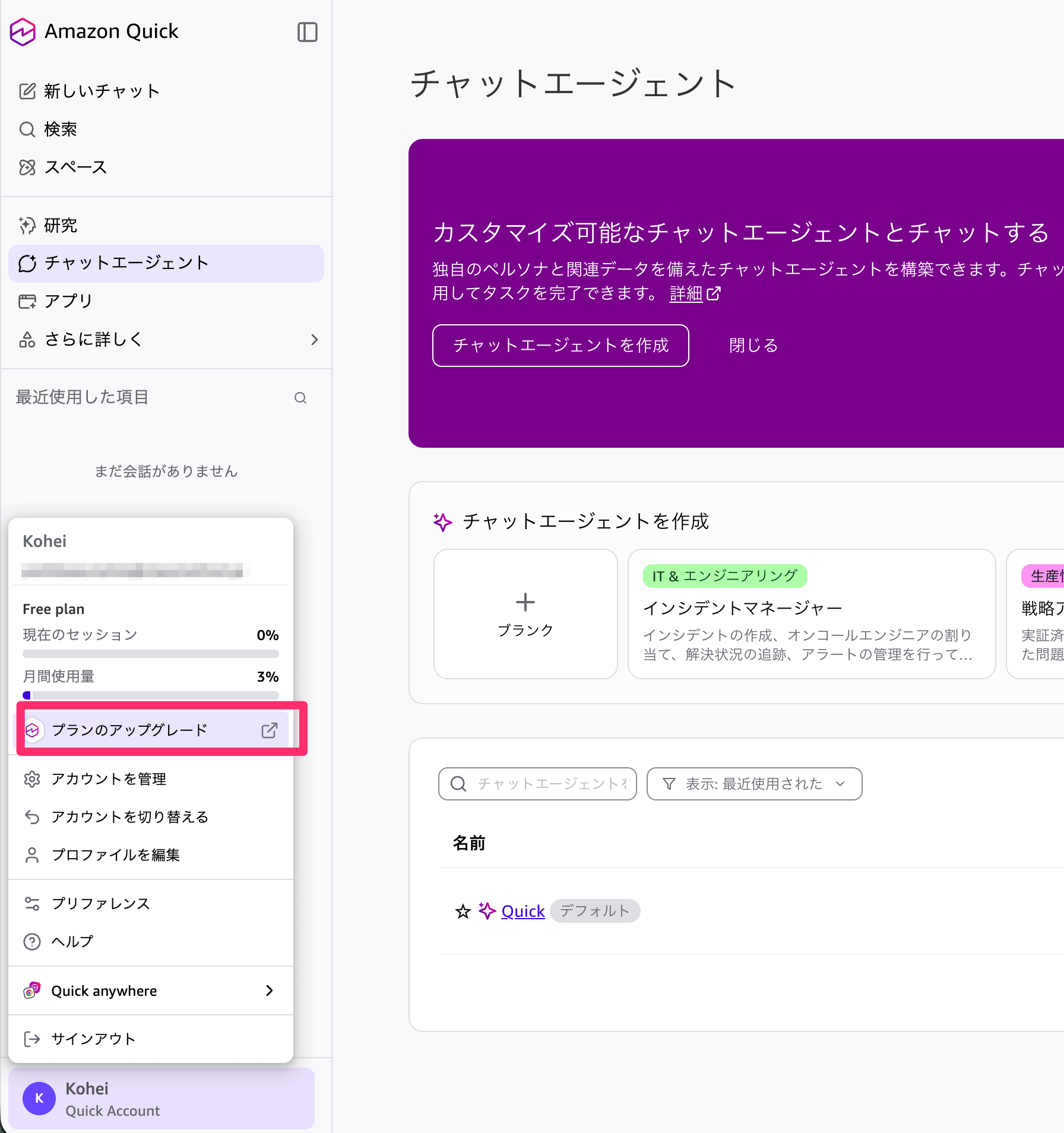Screen dimensions: 1064x1133
Task: Create a ブランク chat agent card
Action: [x=525, y=614]
